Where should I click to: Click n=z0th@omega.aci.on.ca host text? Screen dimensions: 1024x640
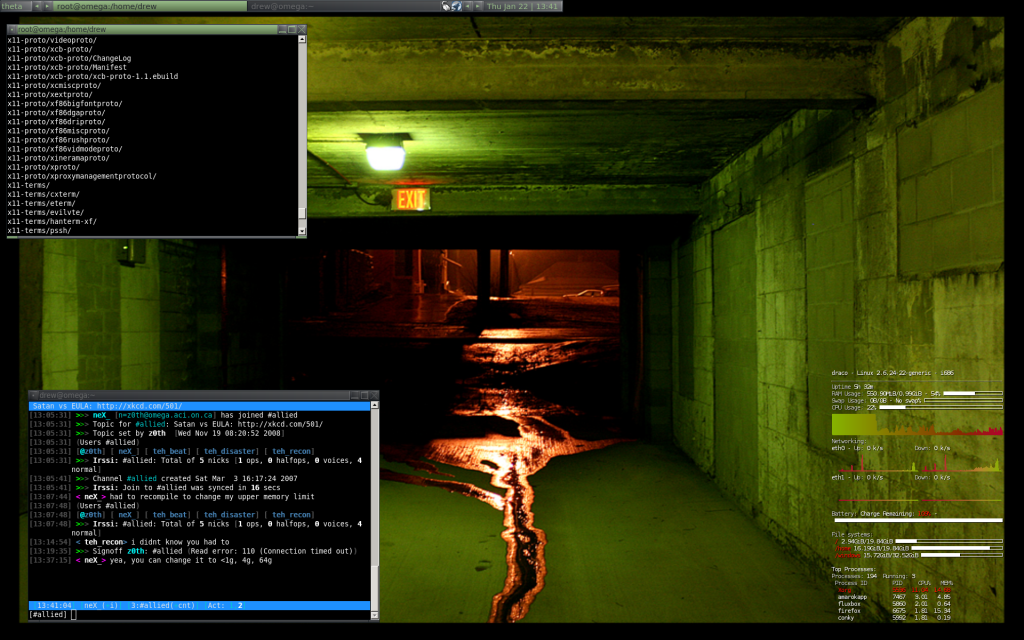(x=165, y=415)
